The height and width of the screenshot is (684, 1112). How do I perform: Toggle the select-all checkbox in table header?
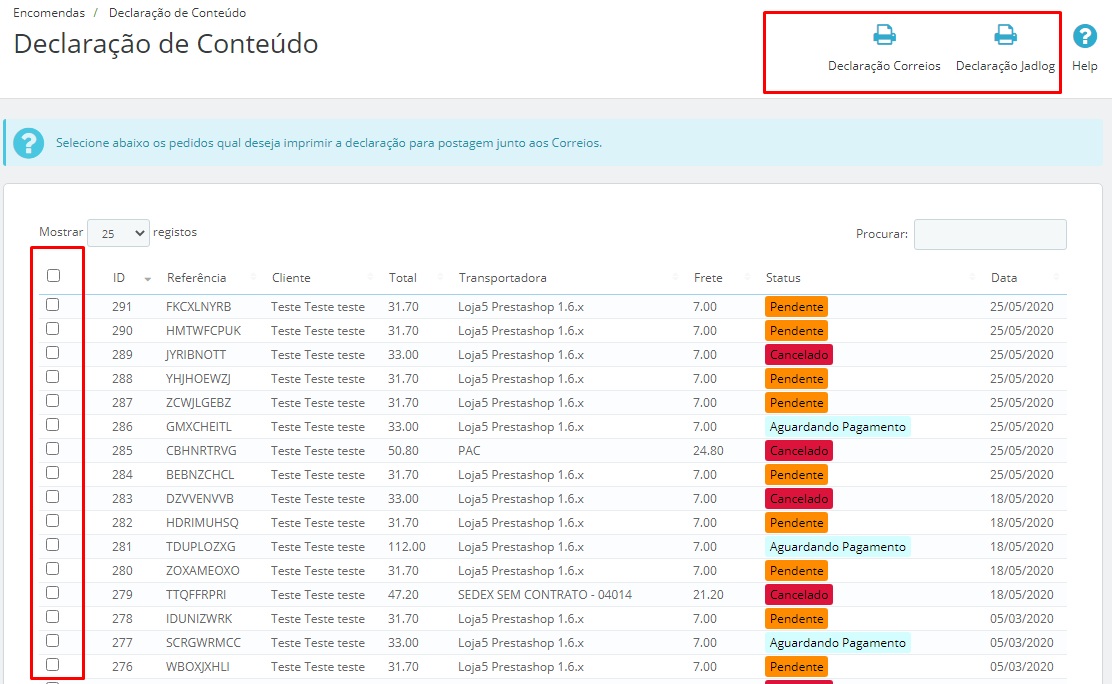click(x=54, y=276)
